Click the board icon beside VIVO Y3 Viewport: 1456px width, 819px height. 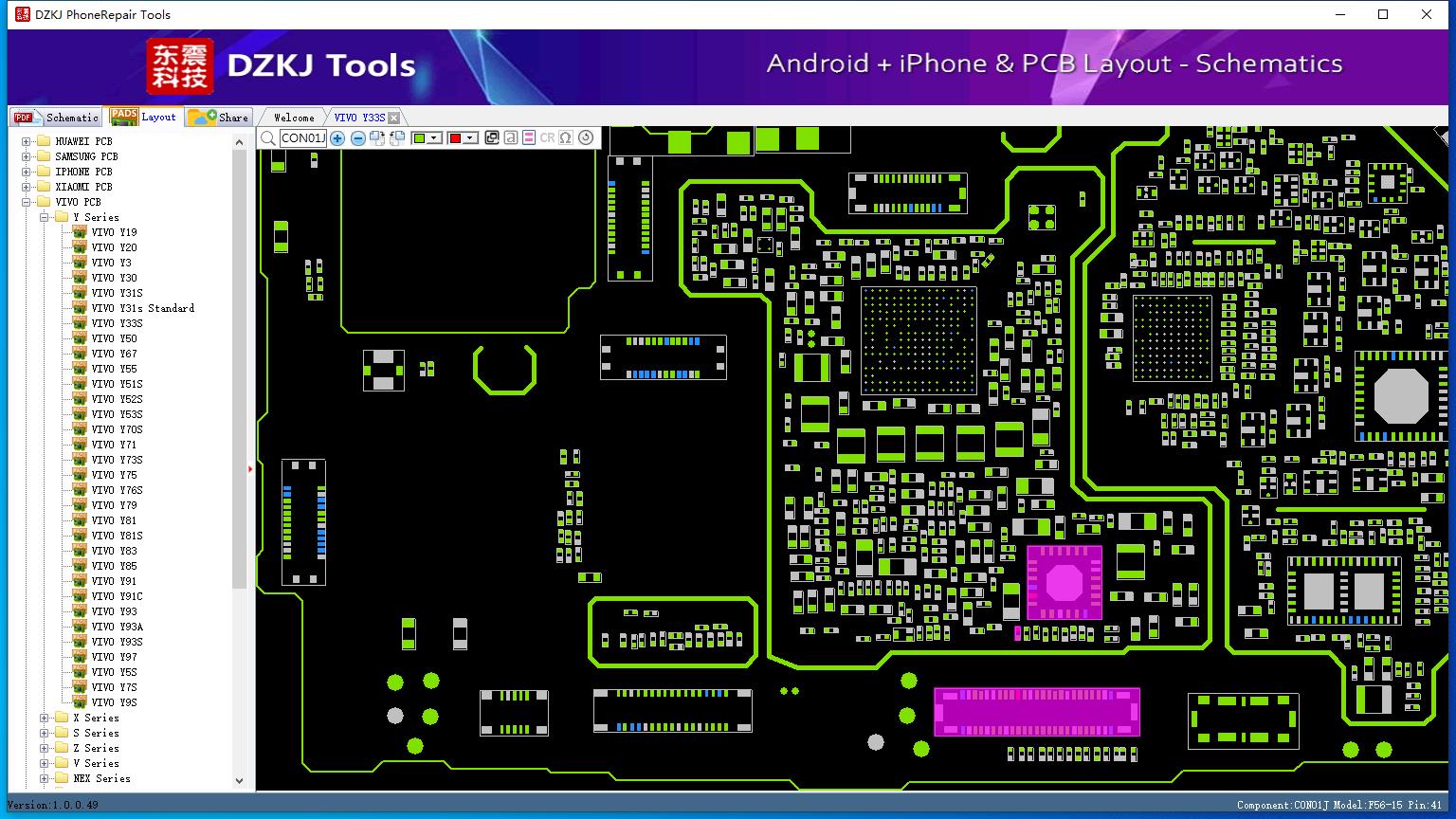coord(80,263)
